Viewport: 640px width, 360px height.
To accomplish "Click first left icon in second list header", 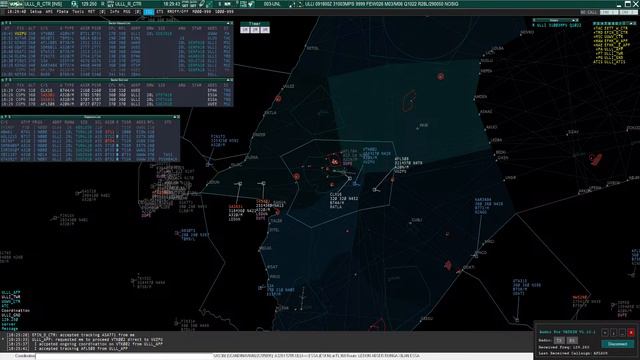I will pyautogui.click(x=2, y=80).
